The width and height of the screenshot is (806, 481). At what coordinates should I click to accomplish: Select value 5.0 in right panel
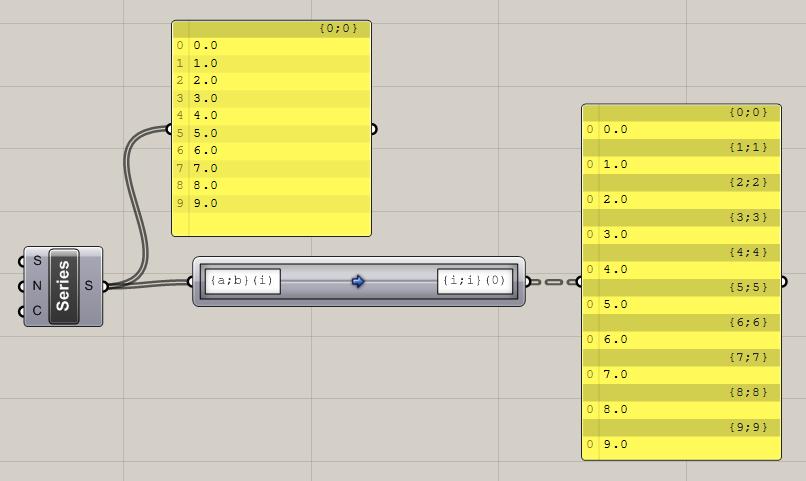616,304
